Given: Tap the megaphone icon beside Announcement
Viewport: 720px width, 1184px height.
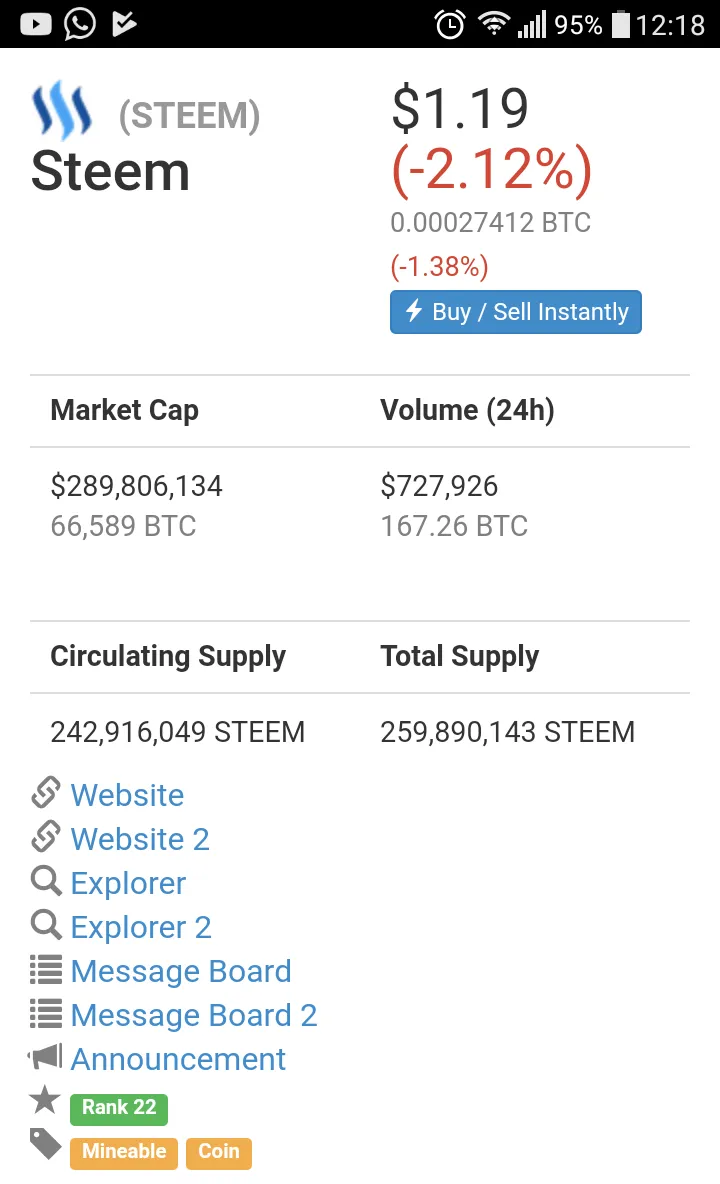Looking at the screenshot, I should tap(45, 1056).
